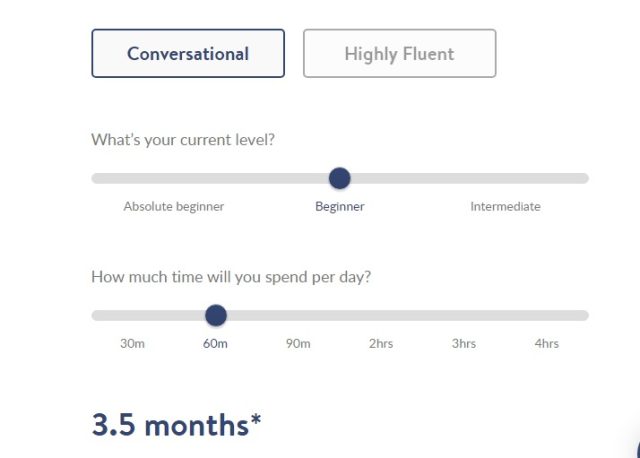Set level to Absolute beginner label

point(174,207)
